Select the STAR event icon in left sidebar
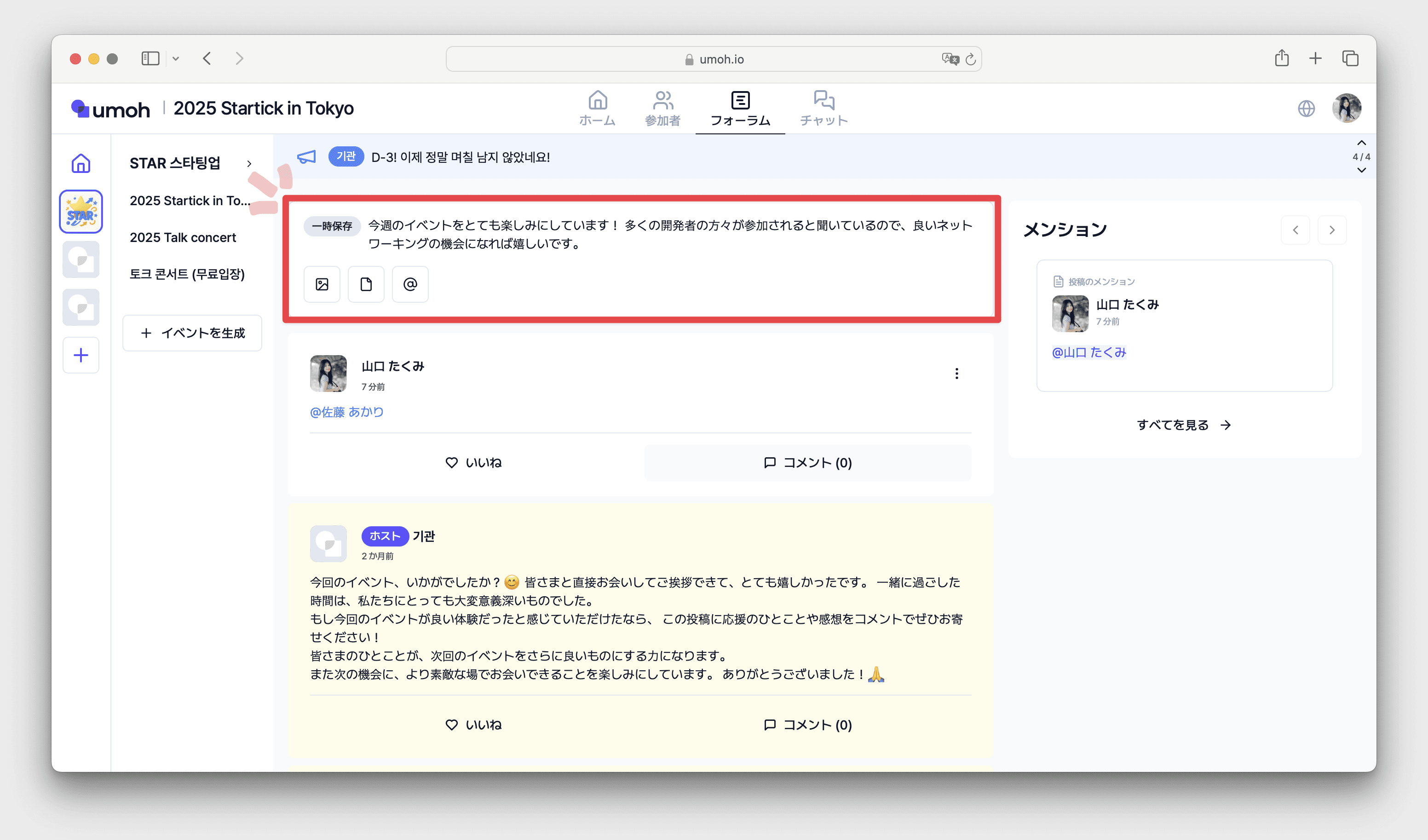The image size is (1428, 840). point(81,212)
